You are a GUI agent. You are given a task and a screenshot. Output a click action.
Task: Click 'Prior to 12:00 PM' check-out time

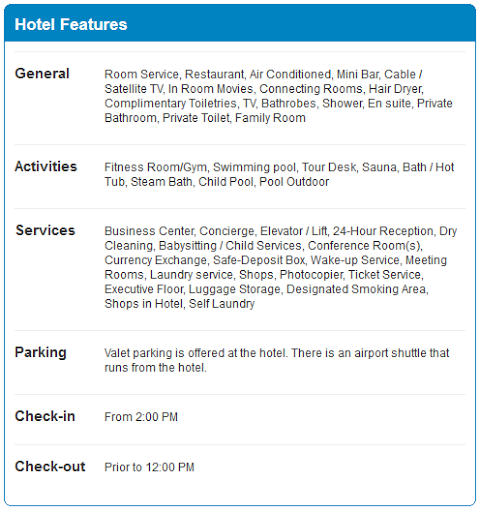point(149,467)
